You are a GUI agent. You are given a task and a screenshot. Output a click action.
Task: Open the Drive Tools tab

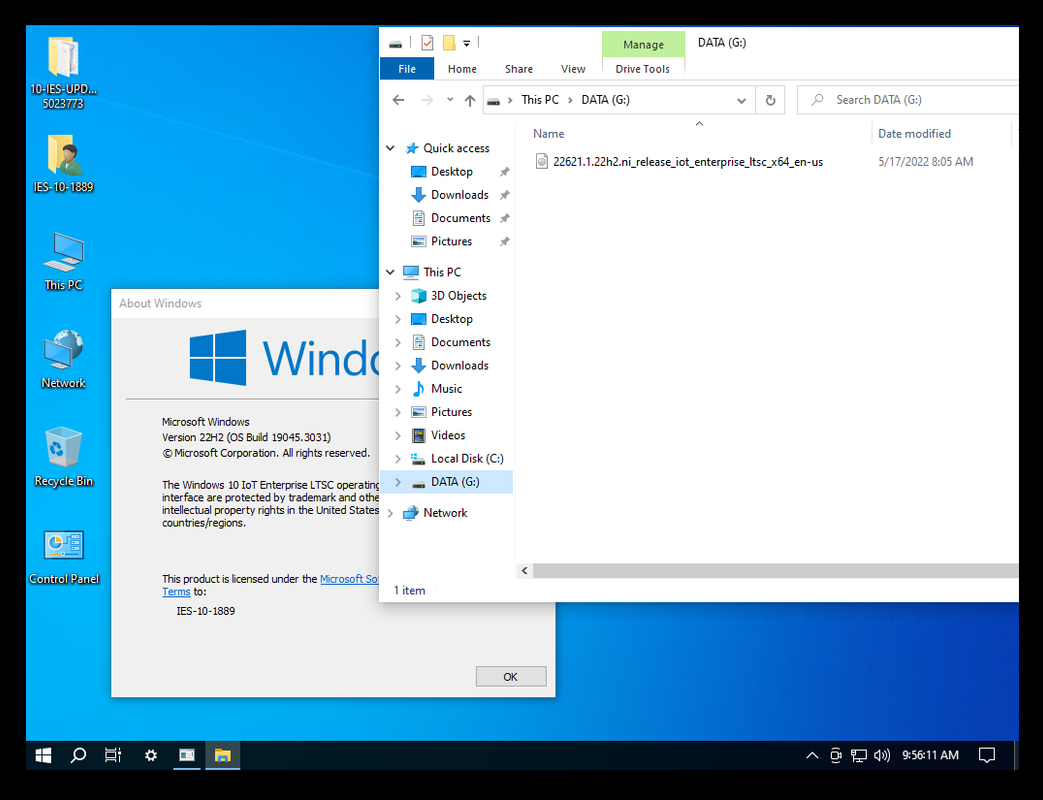643,68
